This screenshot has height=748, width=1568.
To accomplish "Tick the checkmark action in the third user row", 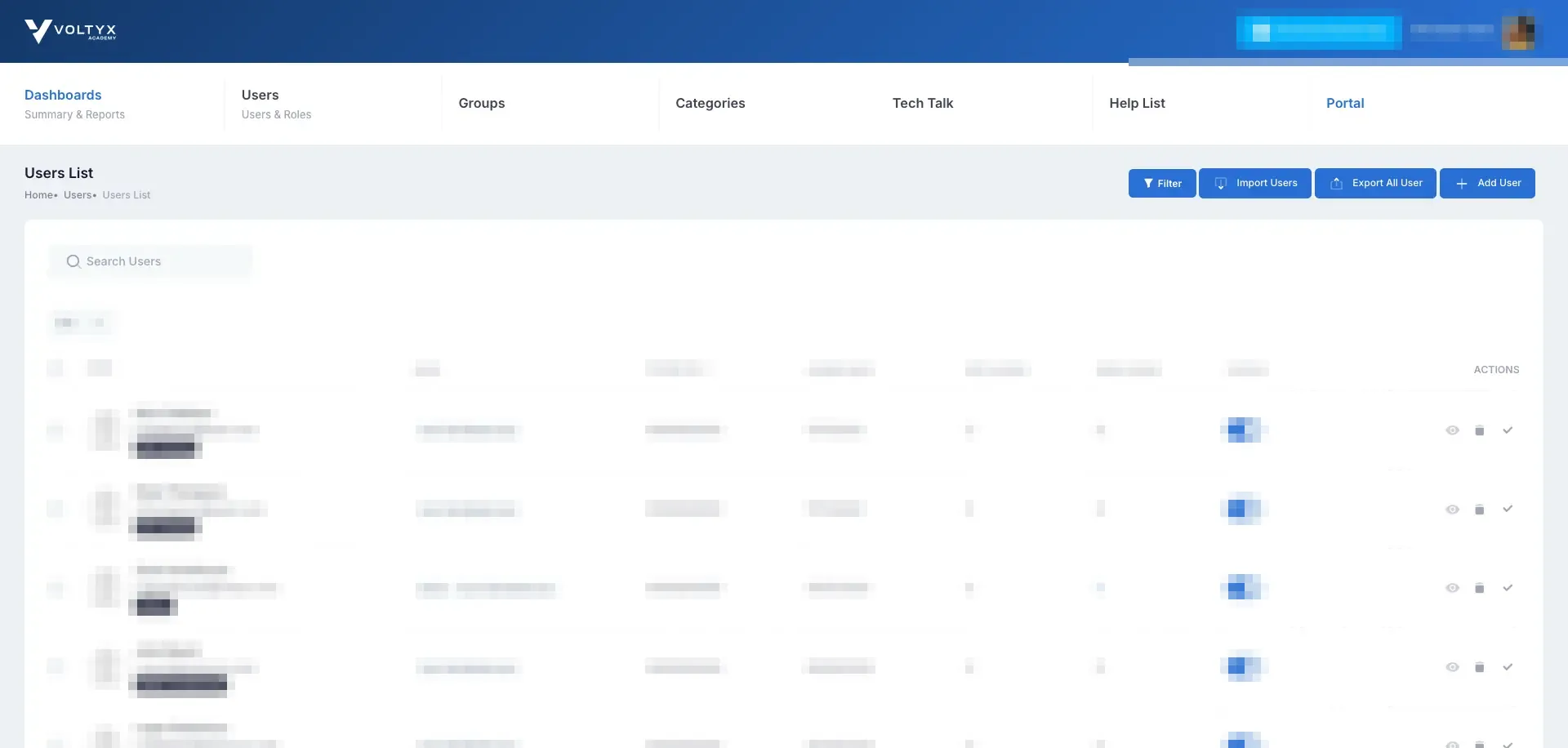I will coord(1508,588).
